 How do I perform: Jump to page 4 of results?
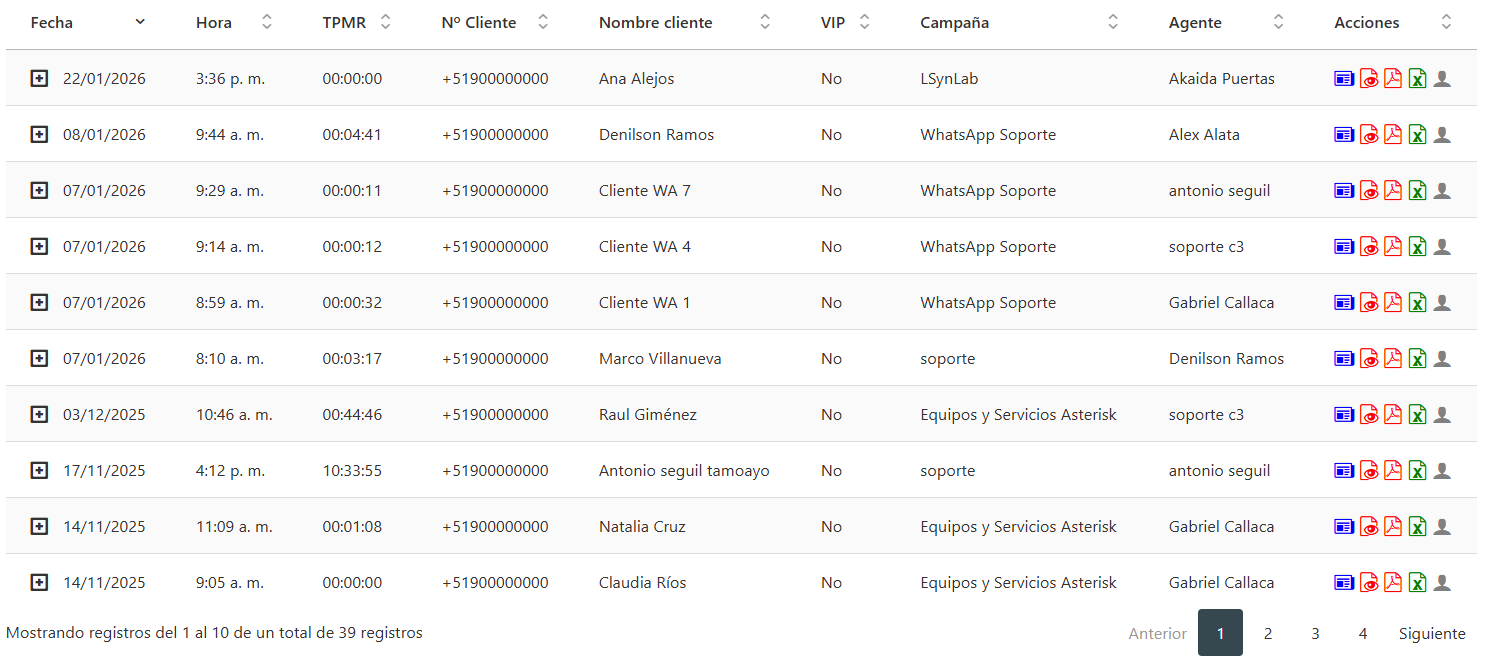1362,634
